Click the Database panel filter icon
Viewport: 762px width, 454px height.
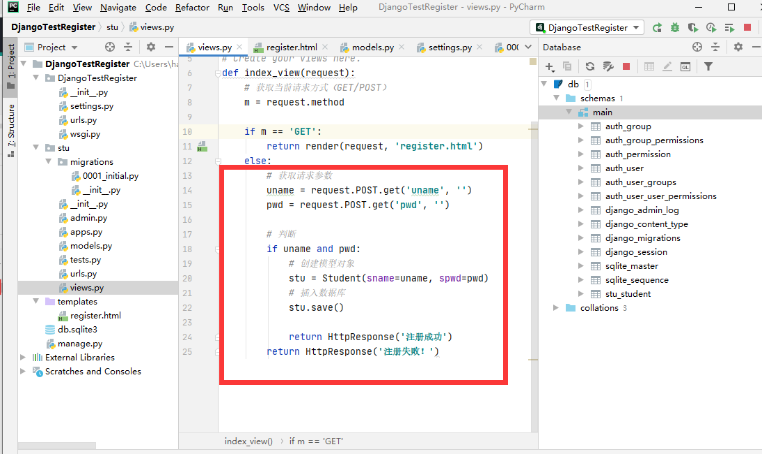708,67
